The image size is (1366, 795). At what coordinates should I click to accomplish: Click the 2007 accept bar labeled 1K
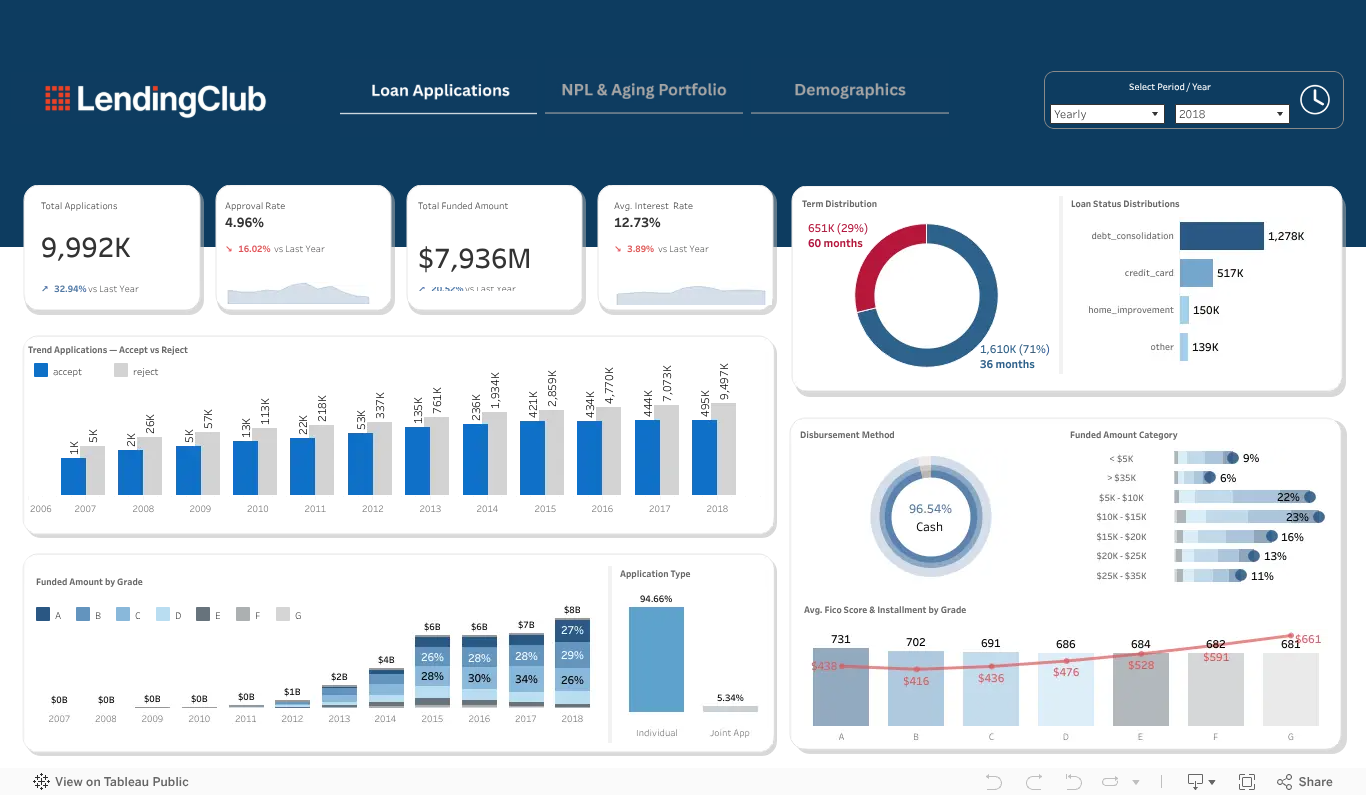click(x=73, y=476)
